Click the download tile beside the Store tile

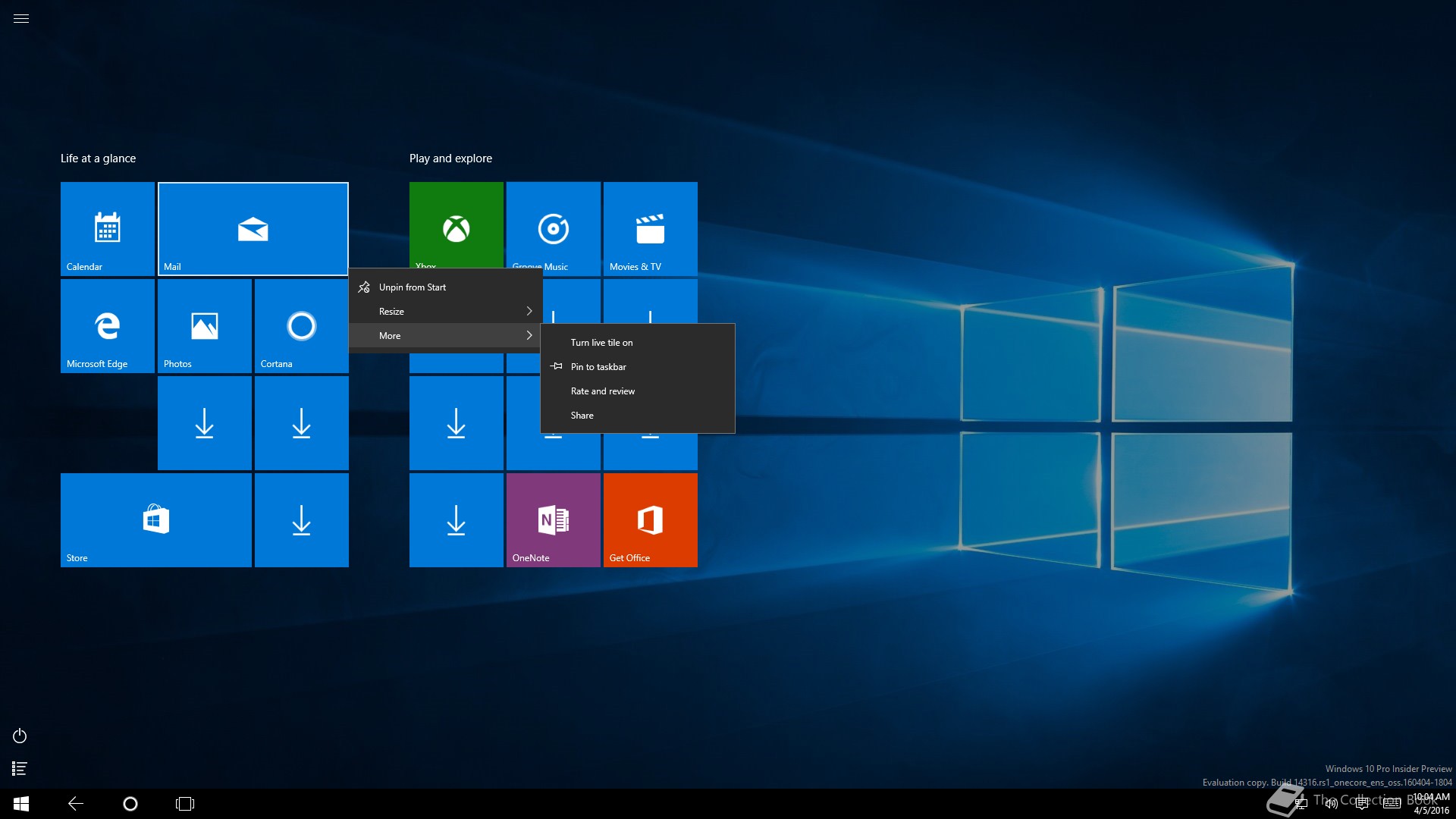pos(302,520)
